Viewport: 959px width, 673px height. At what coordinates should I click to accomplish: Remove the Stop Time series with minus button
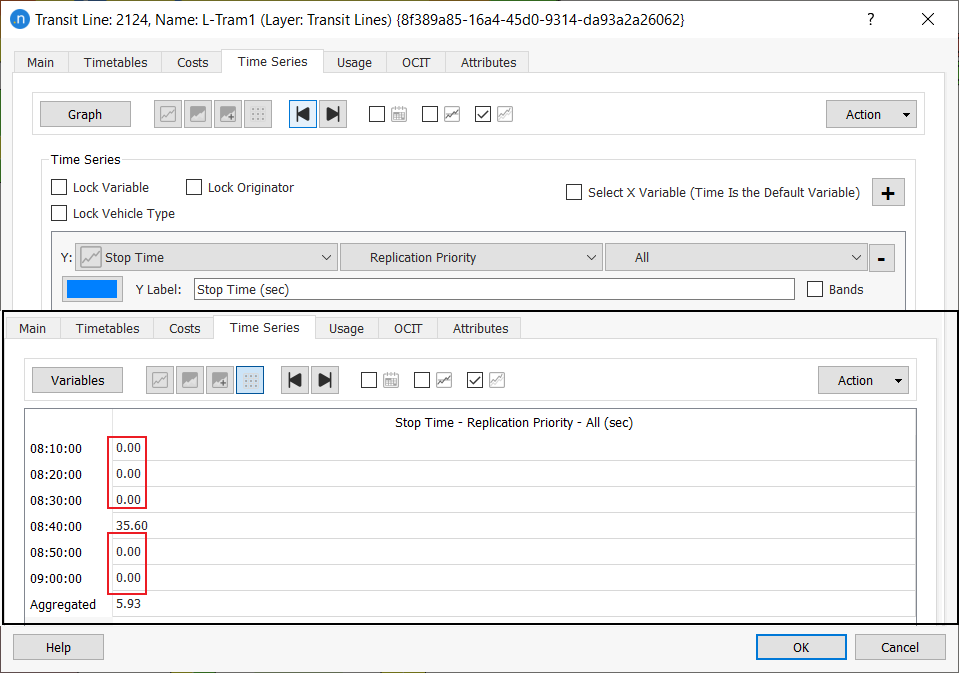[881, 258]
